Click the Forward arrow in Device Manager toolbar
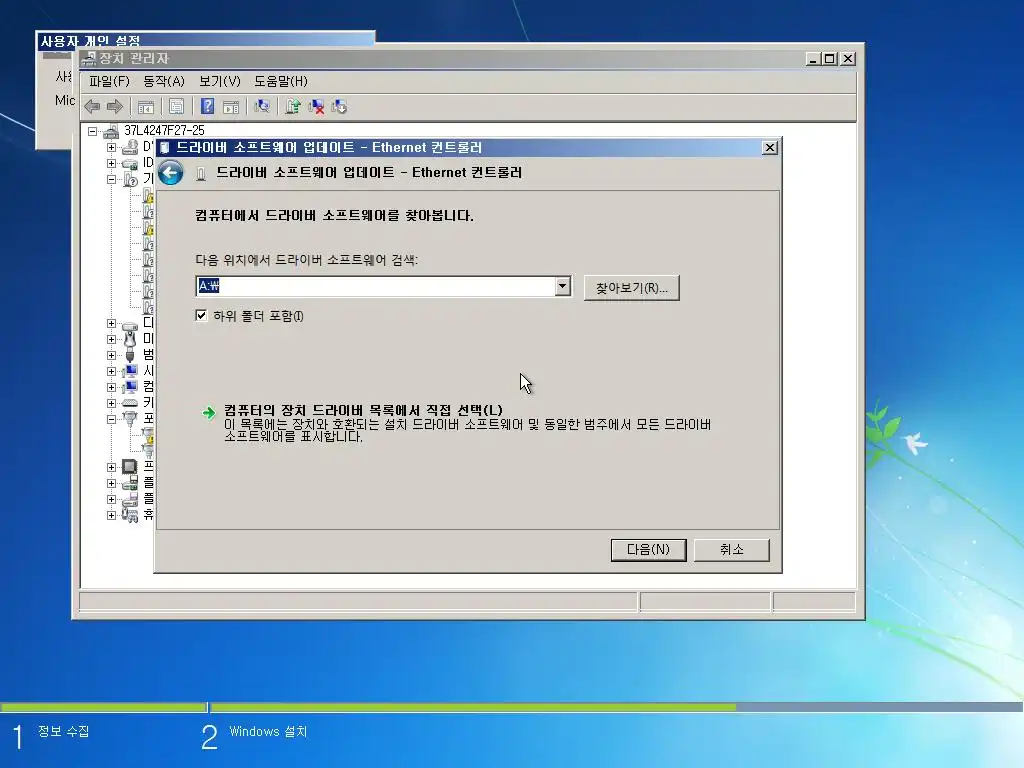The width and height of the screenshot is (1024, 768). point(115,106)
